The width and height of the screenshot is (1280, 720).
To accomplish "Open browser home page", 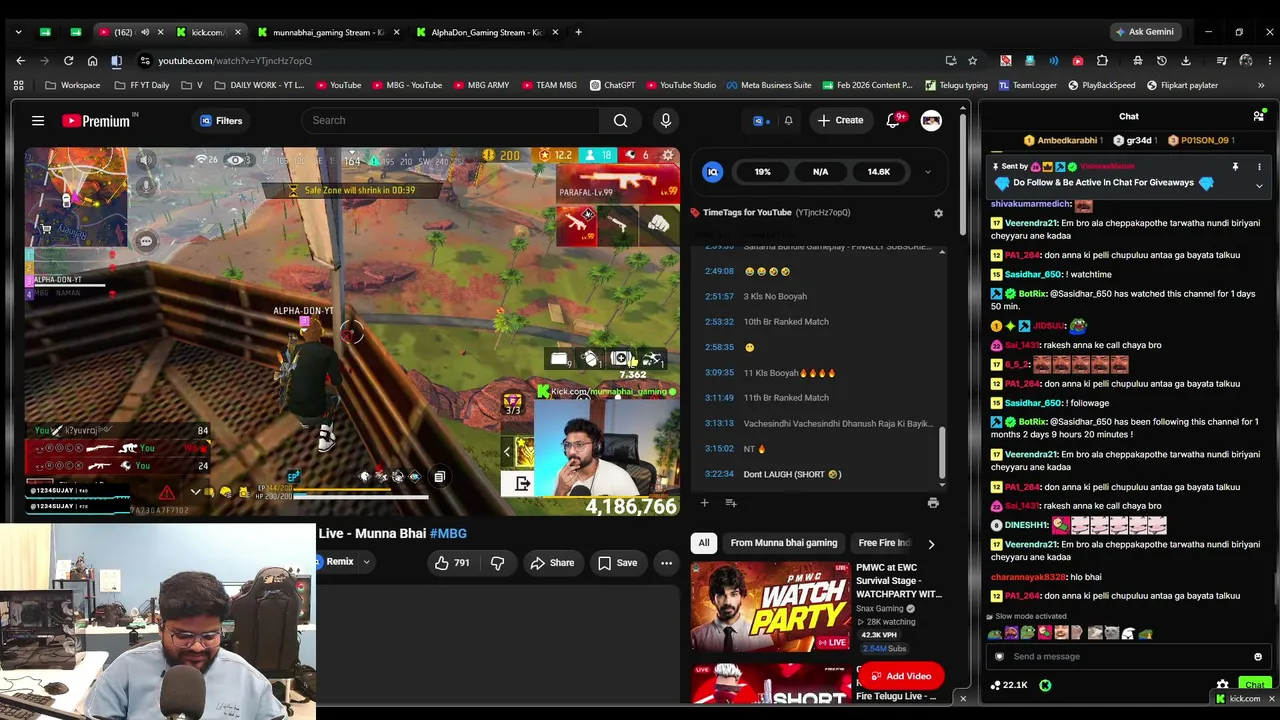I will click(92, 61).
